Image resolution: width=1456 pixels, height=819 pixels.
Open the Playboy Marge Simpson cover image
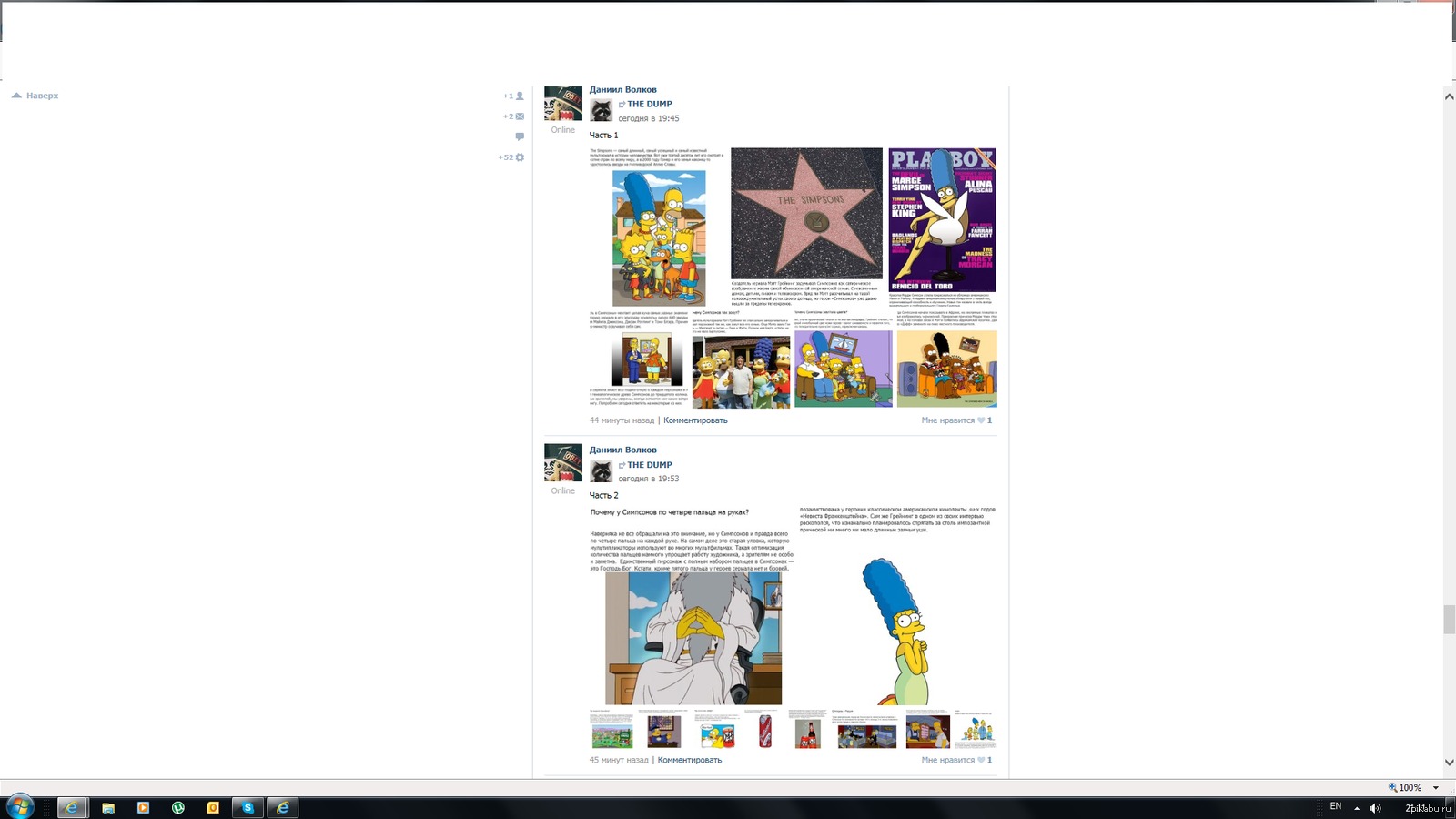pos(942,219)
